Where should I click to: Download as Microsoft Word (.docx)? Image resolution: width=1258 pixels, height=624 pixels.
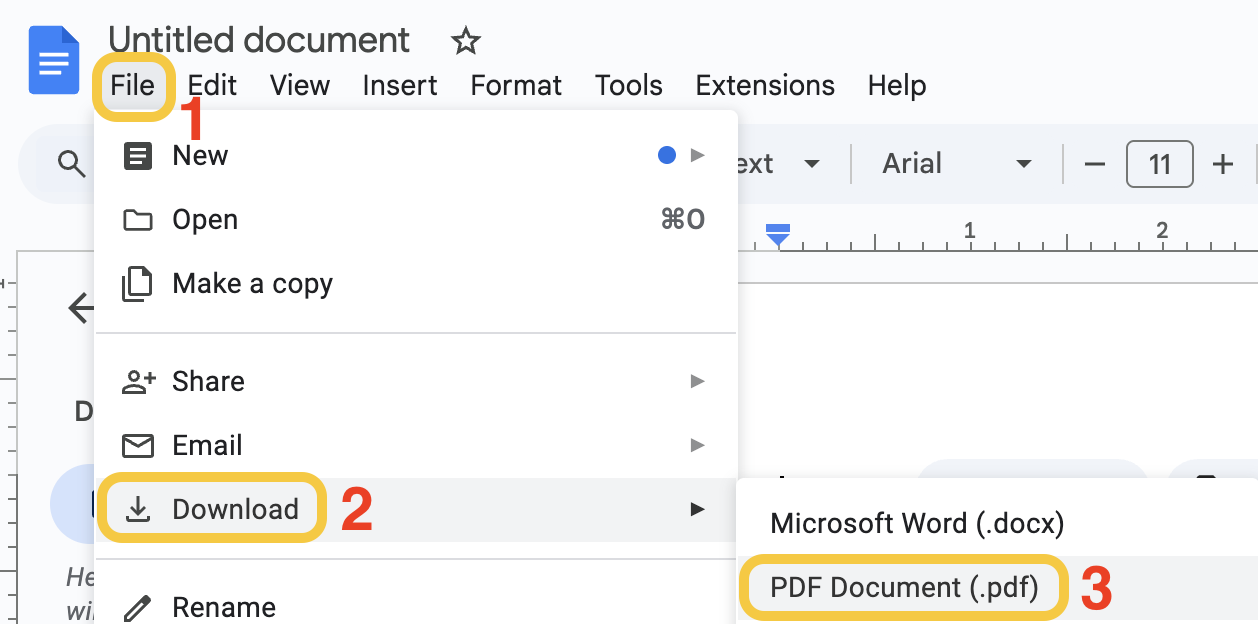[997, 523]
